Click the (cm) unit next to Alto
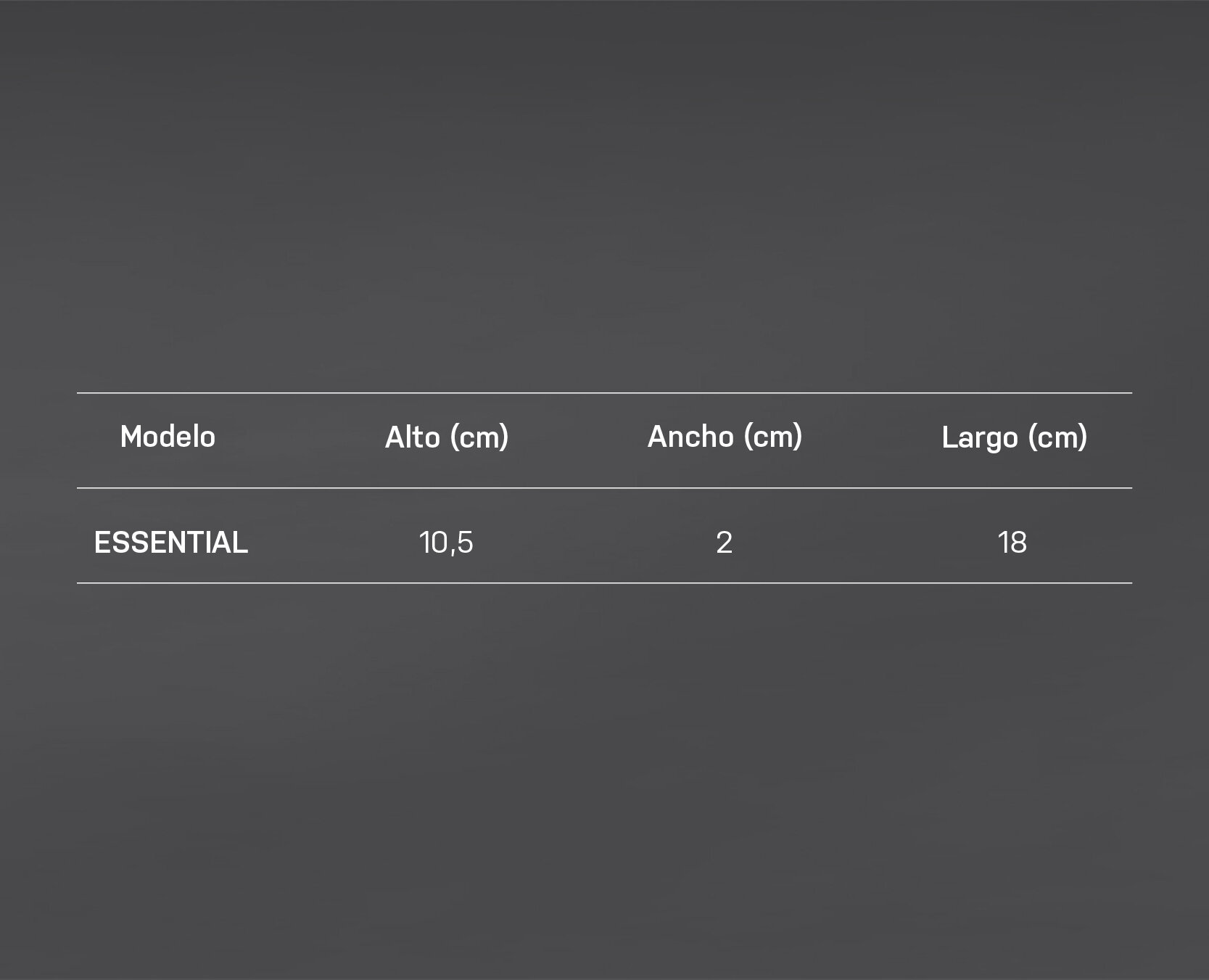Screen dimensions: 1209x980 coord(479,438)
